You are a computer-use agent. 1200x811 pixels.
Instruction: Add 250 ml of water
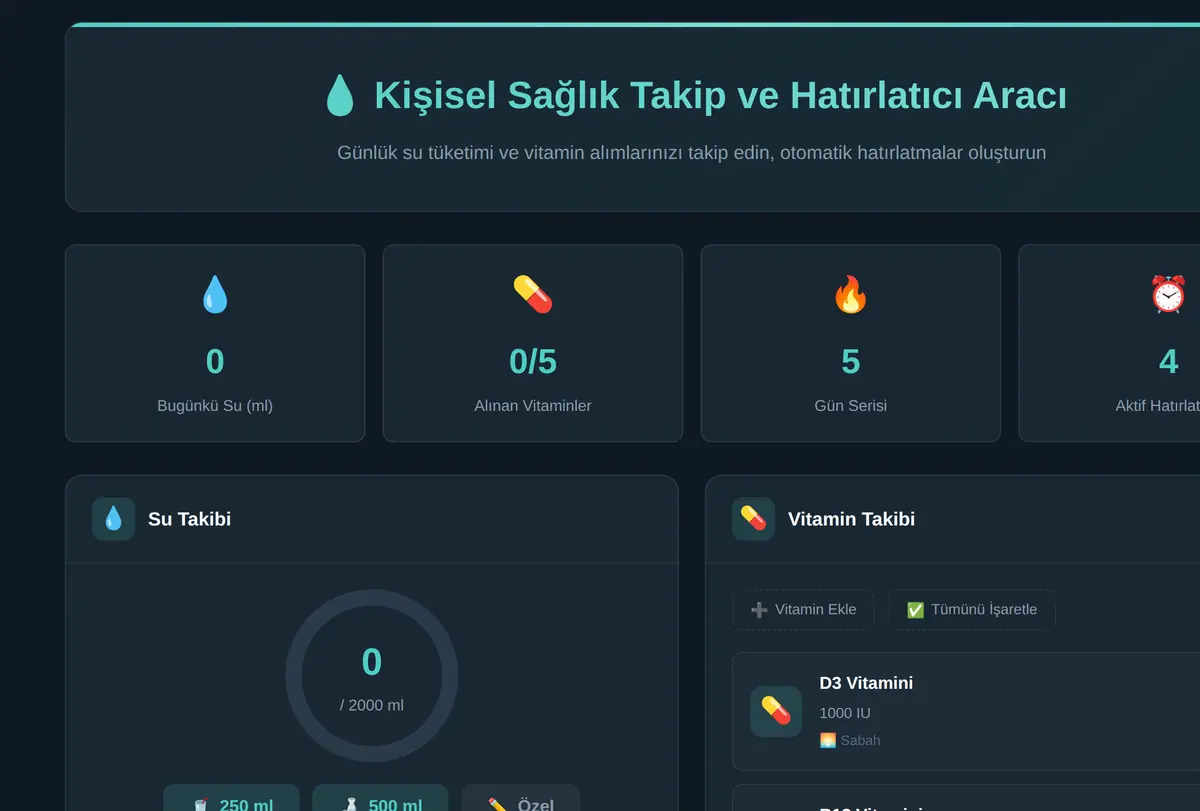pos(231,798)
